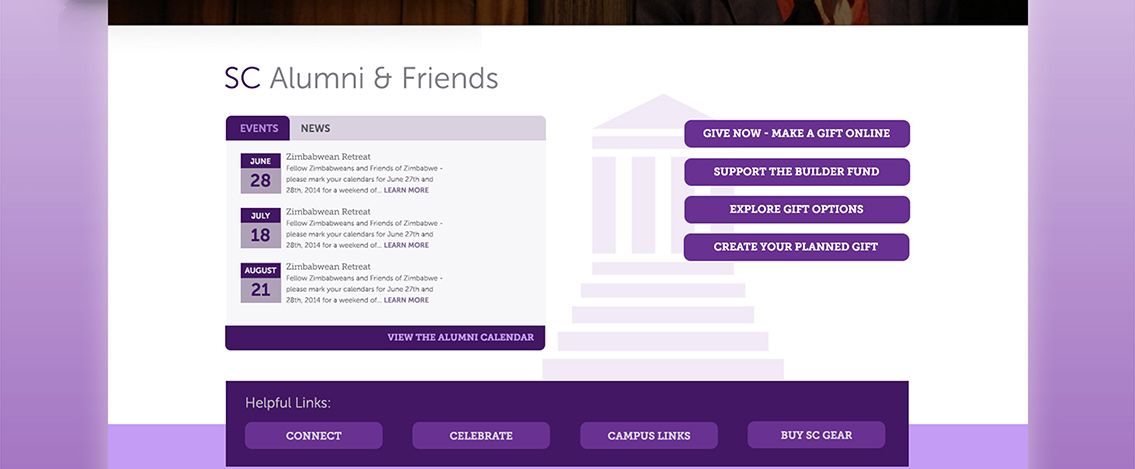Open Zimbabwean Retreat title in August event

[328, 267]
